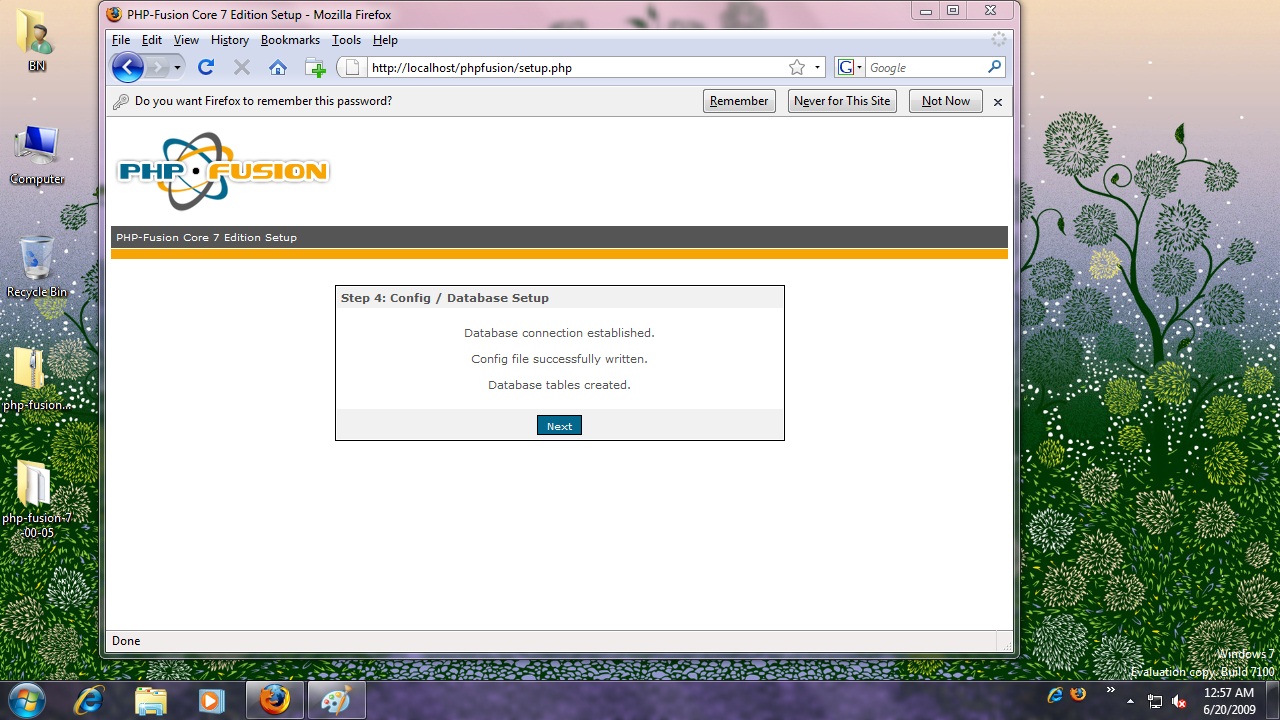Click Next to continue setup
Viewport: 1280px width, 720px height.
[x=559, y=426]
